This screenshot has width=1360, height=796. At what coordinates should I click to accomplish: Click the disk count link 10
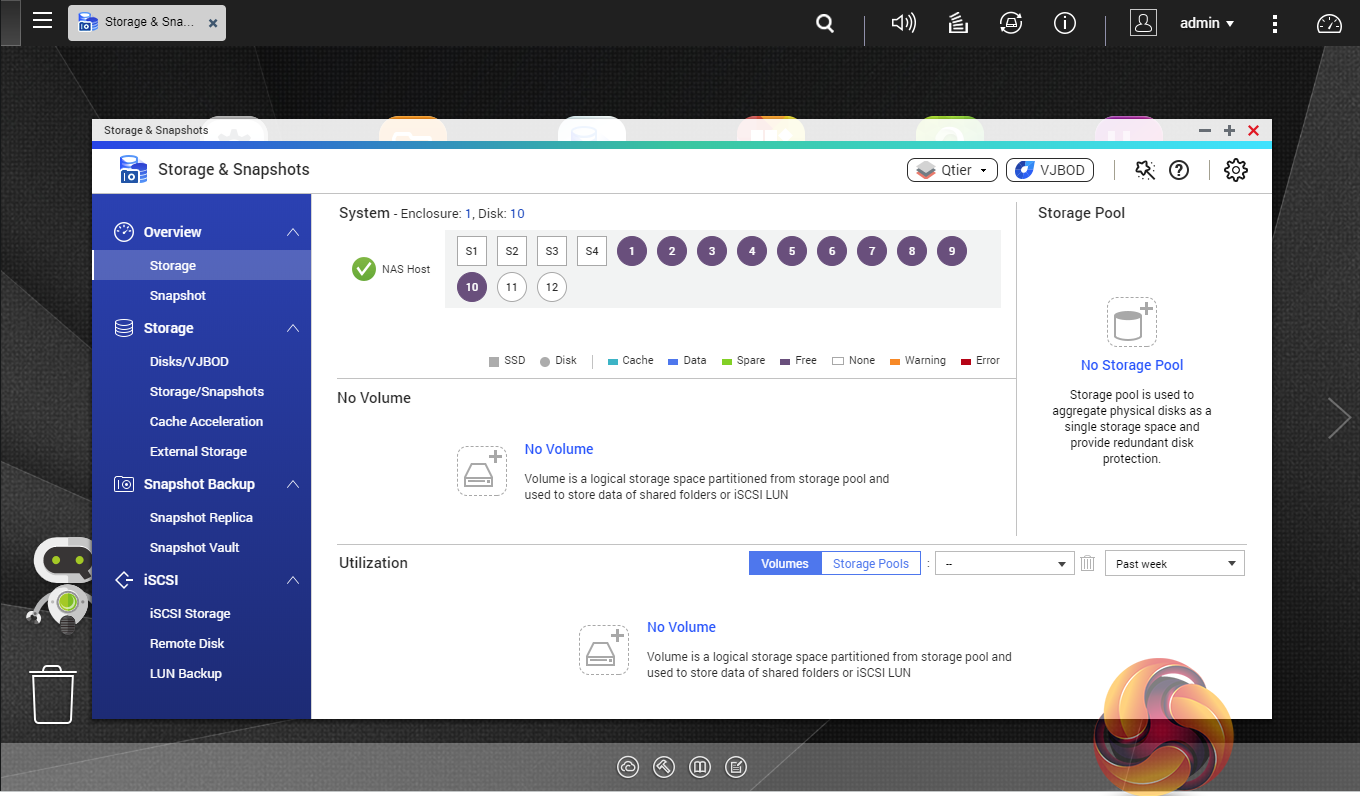[x=517, y=214]
